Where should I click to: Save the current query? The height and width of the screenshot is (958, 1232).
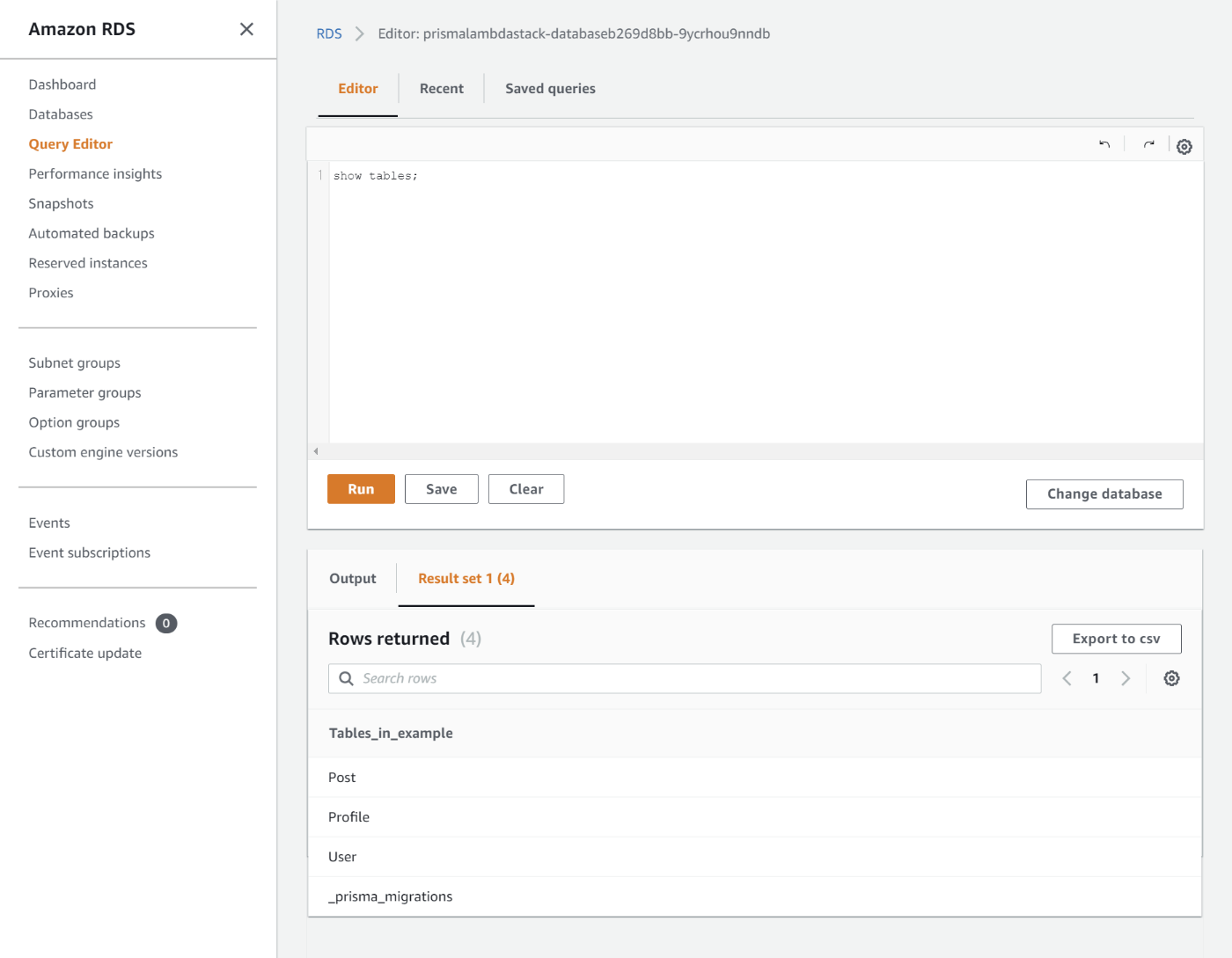[x=442, y=489]
